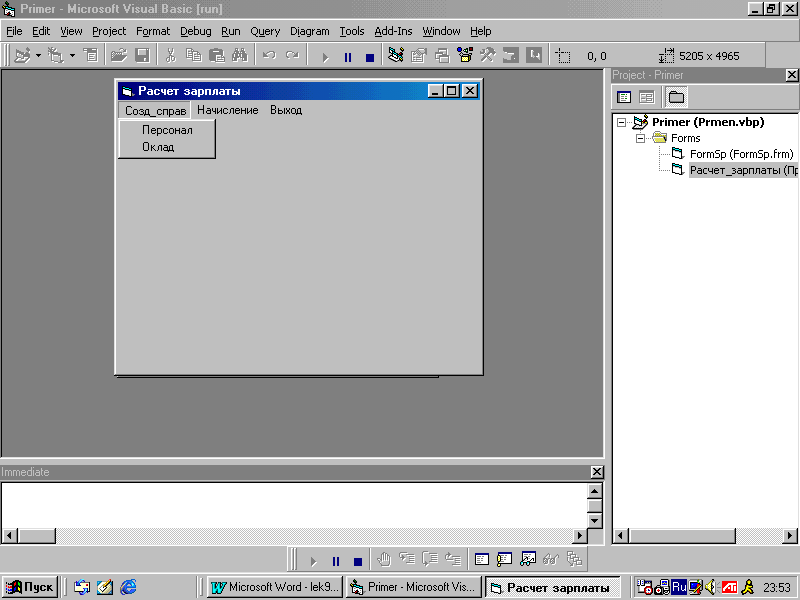The width and height of the screenshot is (800, 600).
Task: Click the Step Over debug icon
Action: coord(430,560)
